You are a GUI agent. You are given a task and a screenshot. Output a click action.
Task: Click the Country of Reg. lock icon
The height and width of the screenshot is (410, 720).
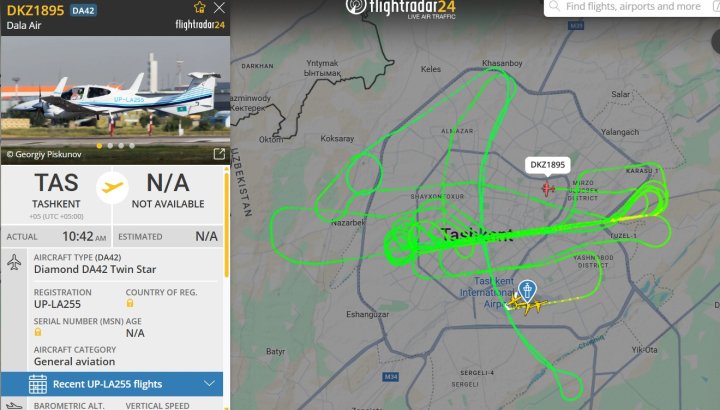[130, 303]
